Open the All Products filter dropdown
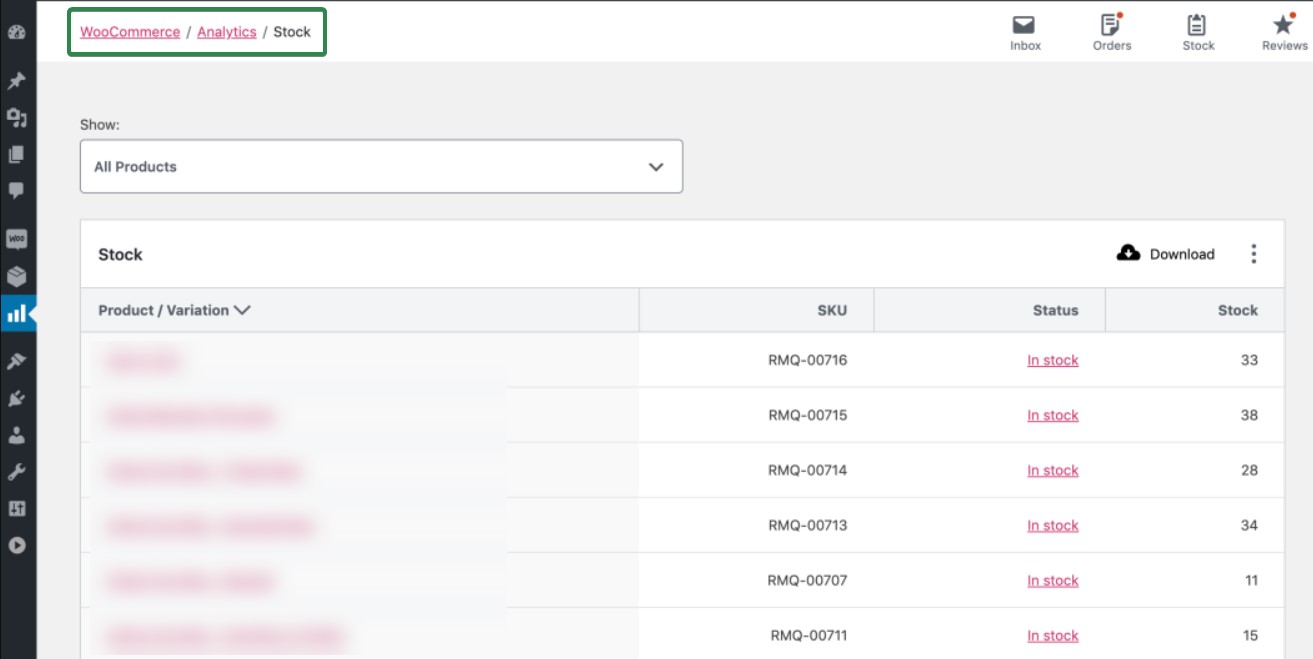Image resolution: width=1313 pixels, height=659 pixels. pos(380,166)
